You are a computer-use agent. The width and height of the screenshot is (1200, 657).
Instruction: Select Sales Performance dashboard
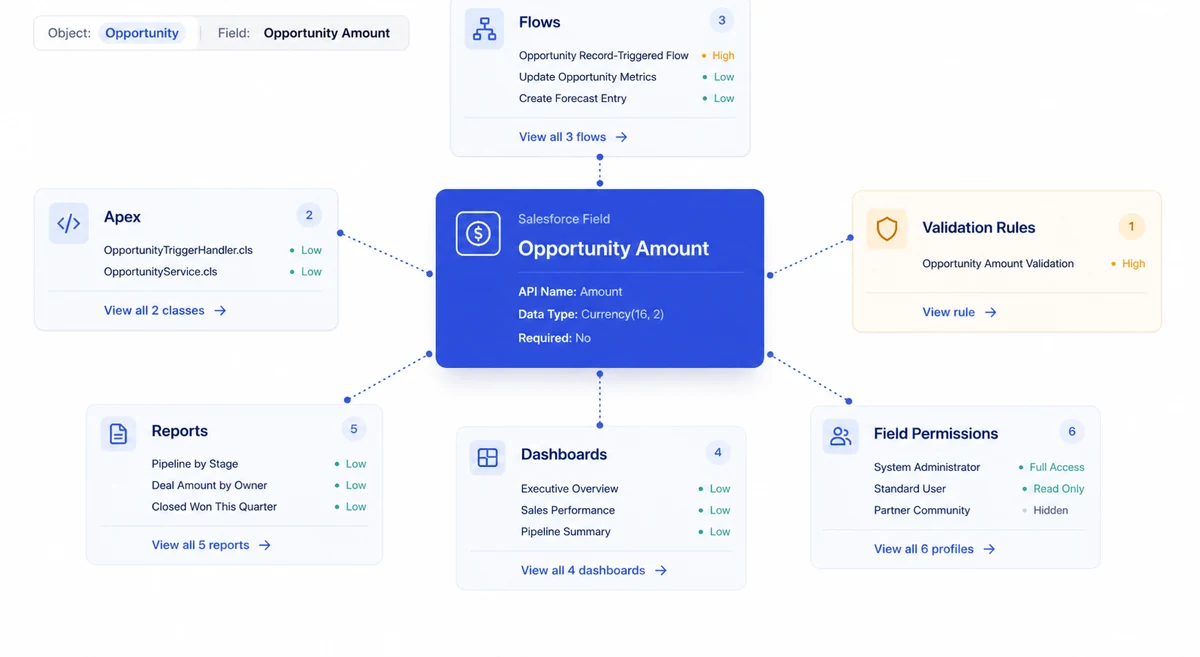tap(626, 510)
